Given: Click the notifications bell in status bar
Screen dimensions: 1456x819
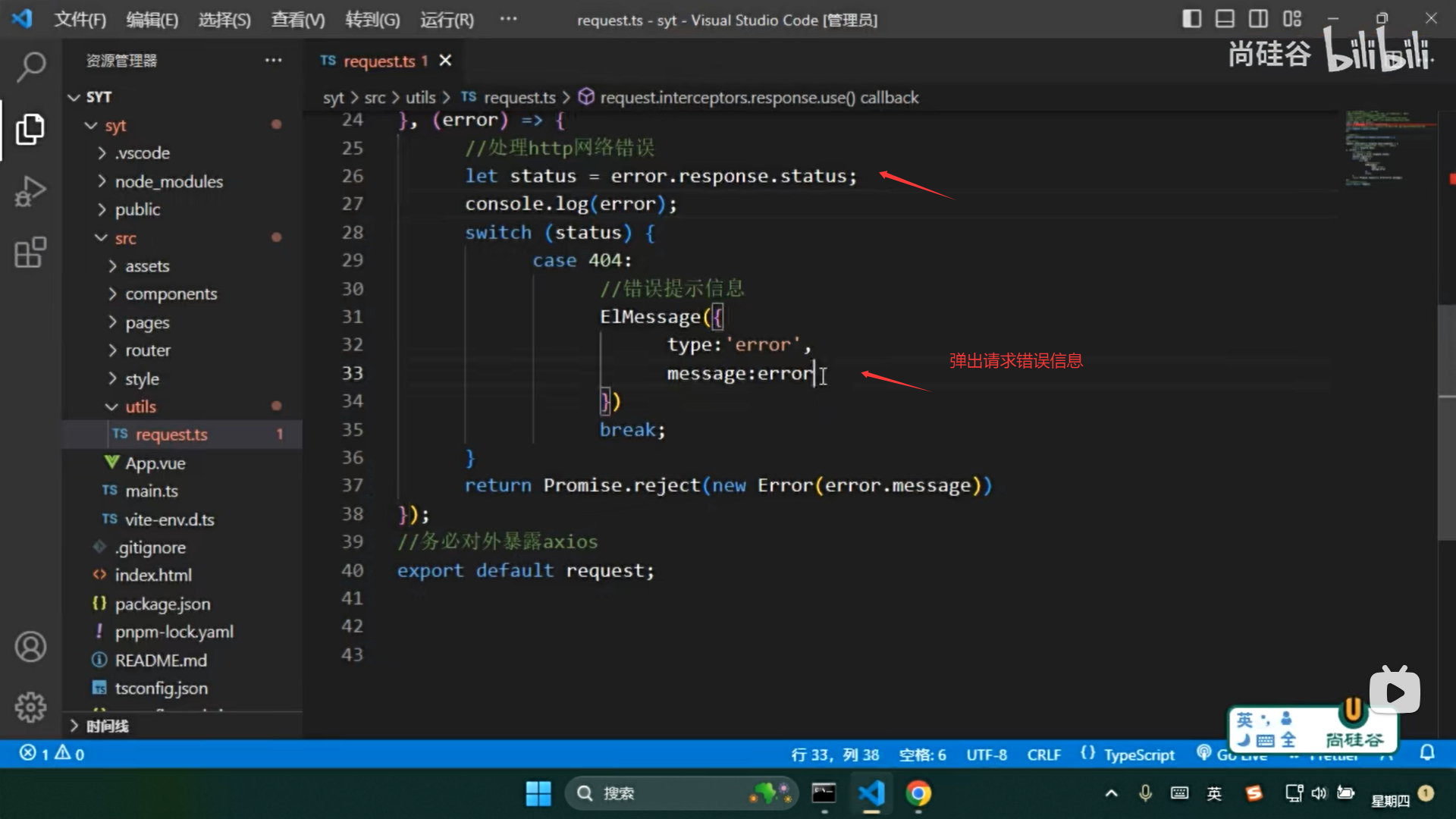Looking at the screenshot, I should (x=1427, y=753).
